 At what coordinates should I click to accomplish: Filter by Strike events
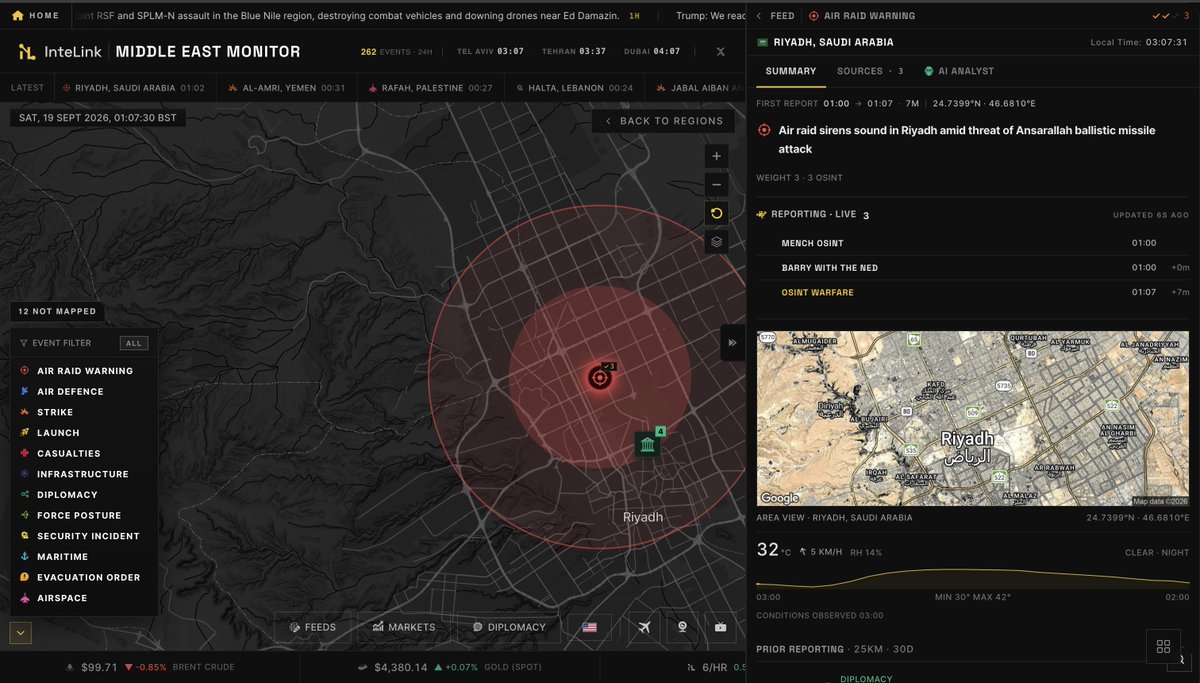[46, 412]
